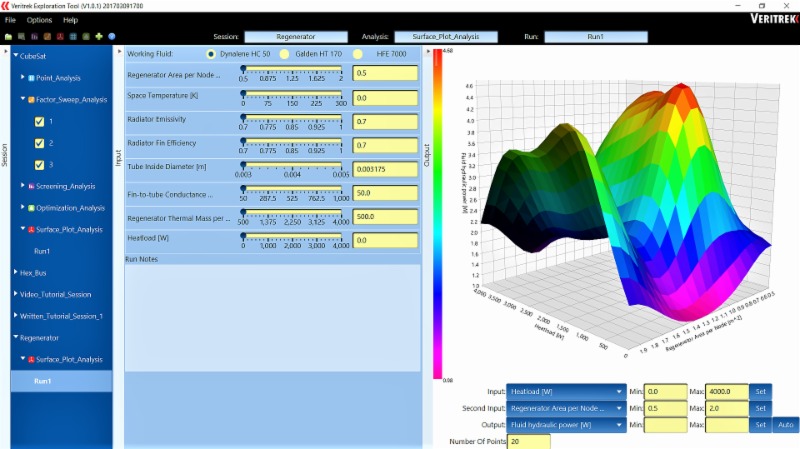
Task: Click the Number Of Points field
Action: (x=529, y=442)
